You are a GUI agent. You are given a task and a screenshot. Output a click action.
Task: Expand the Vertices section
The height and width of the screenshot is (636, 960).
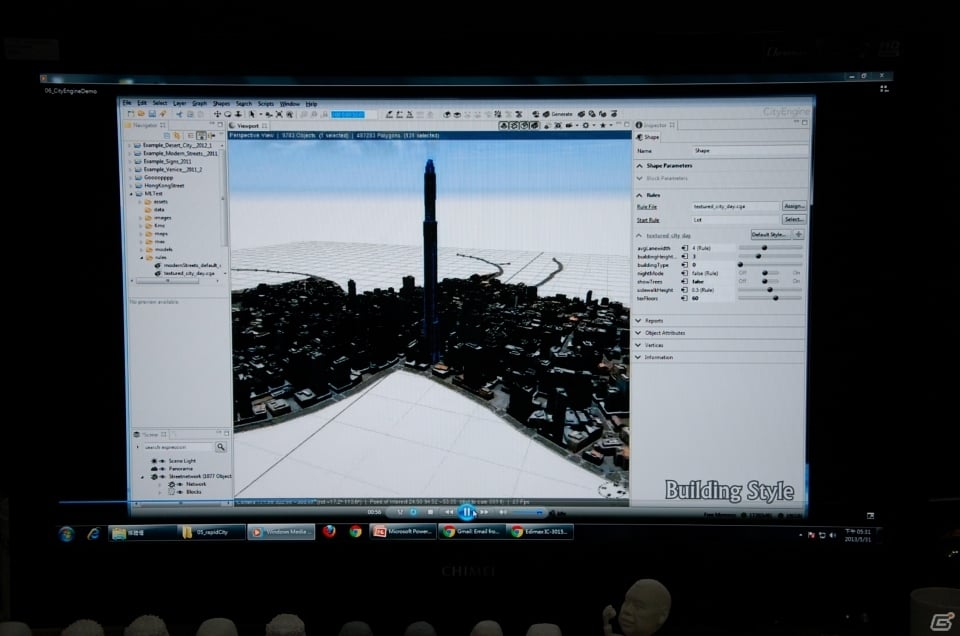[639, 345]
